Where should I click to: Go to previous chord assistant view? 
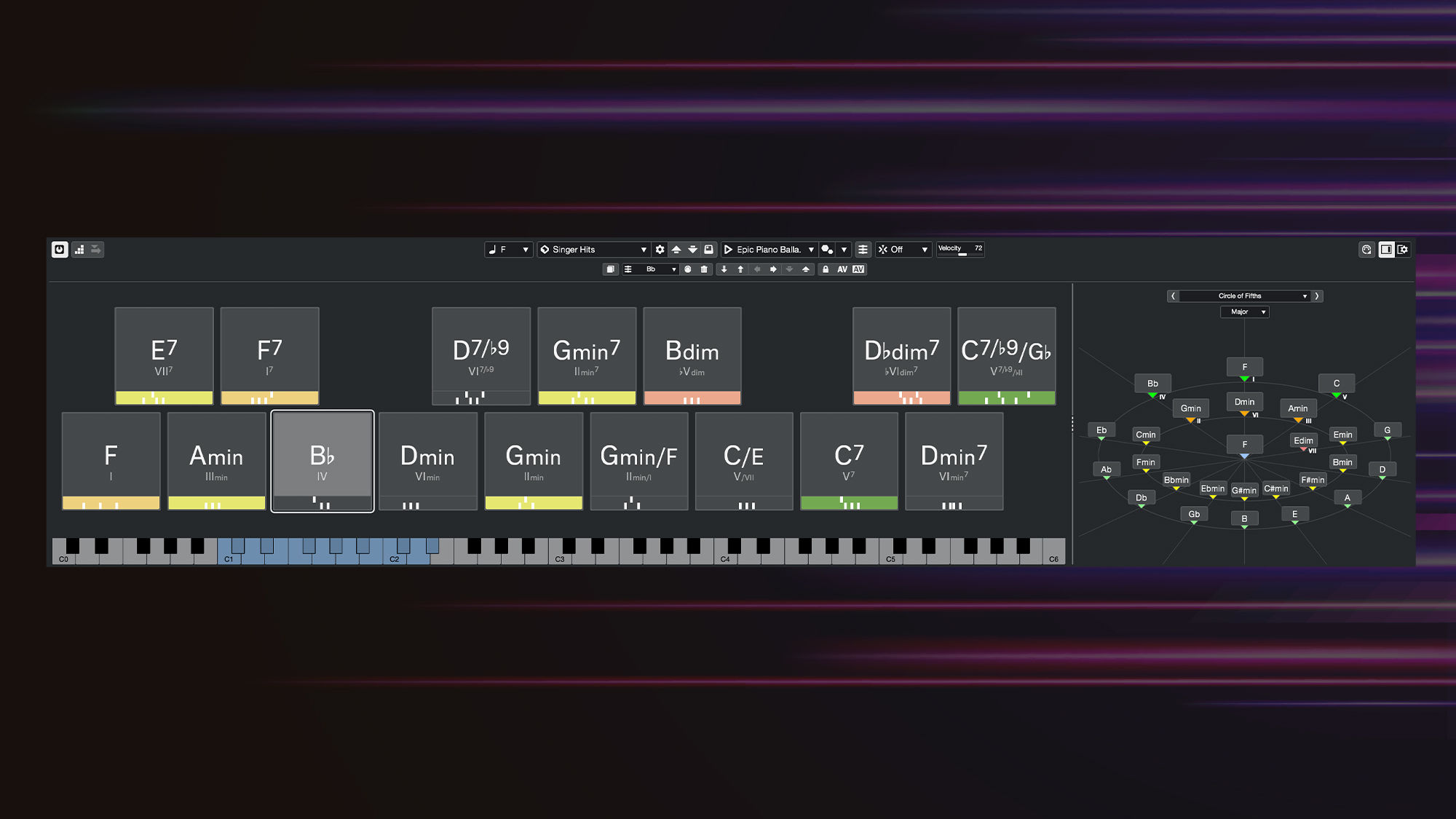(1173, 296)
